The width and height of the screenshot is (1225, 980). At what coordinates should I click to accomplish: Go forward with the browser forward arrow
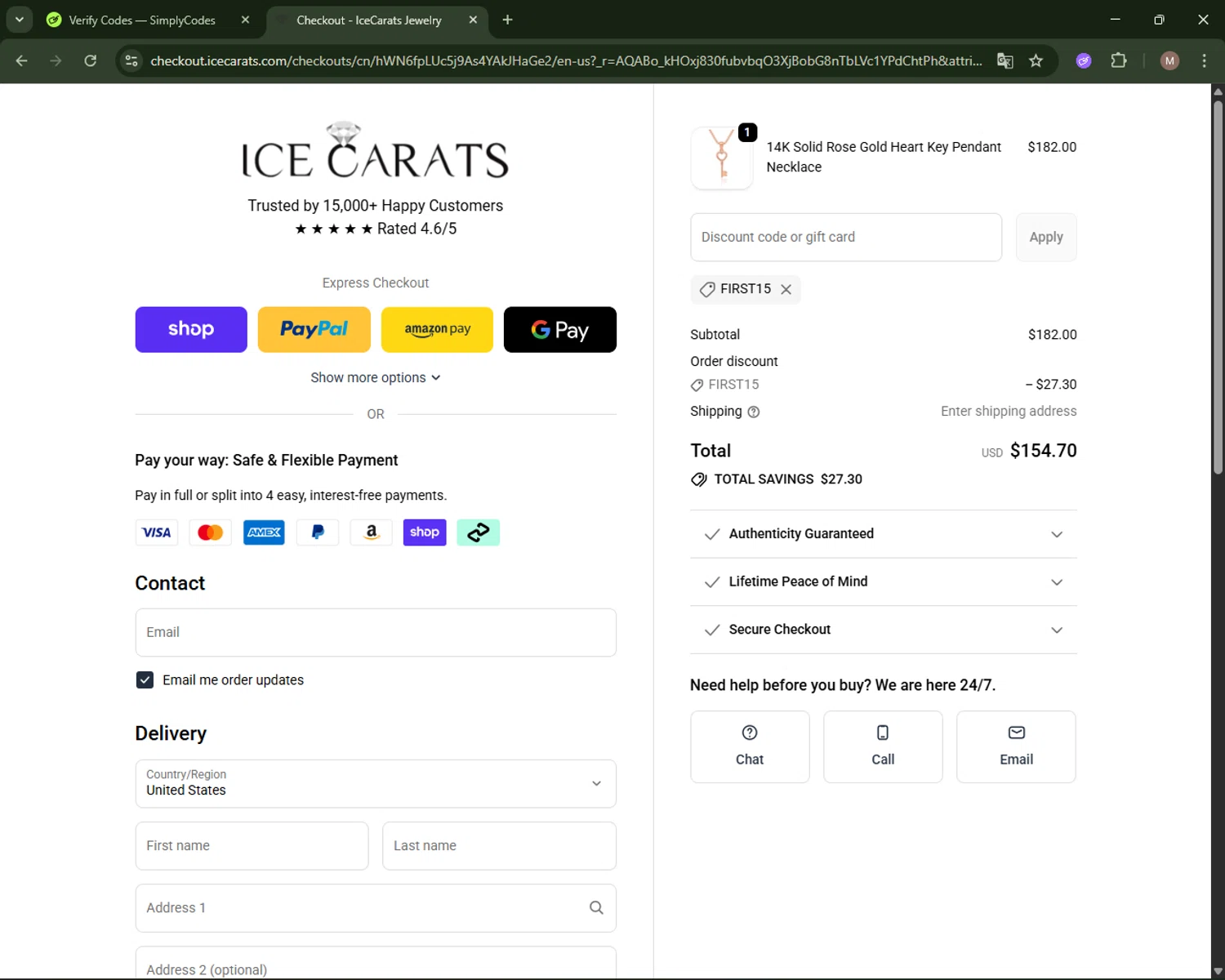56,60
